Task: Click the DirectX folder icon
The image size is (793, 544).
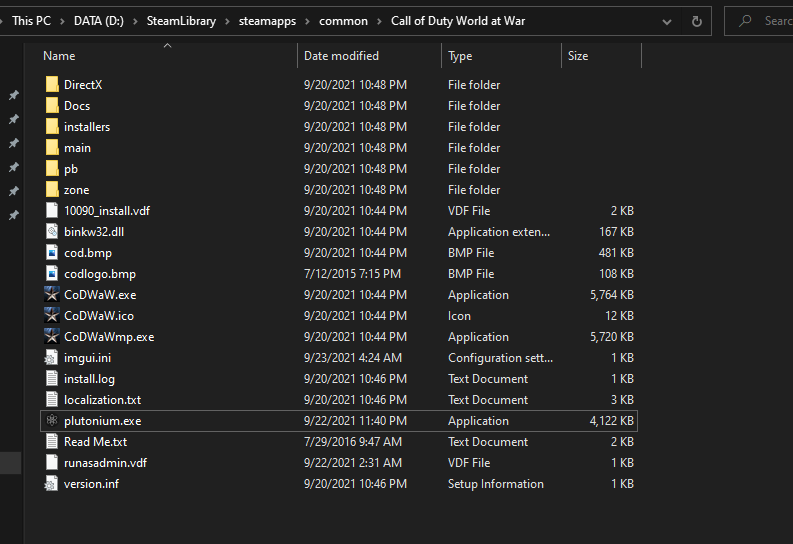Action: 53,85
